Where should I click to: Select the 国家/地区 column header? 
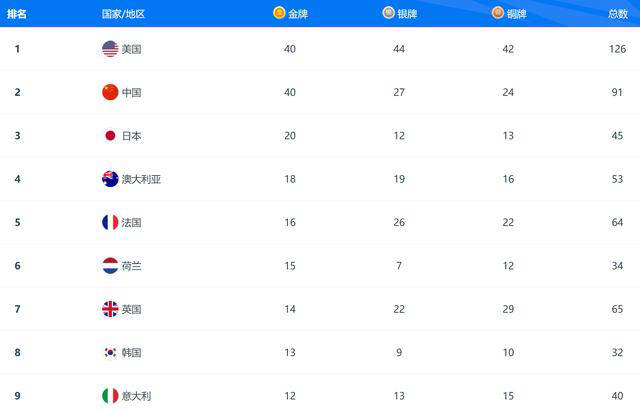[123, 14]
